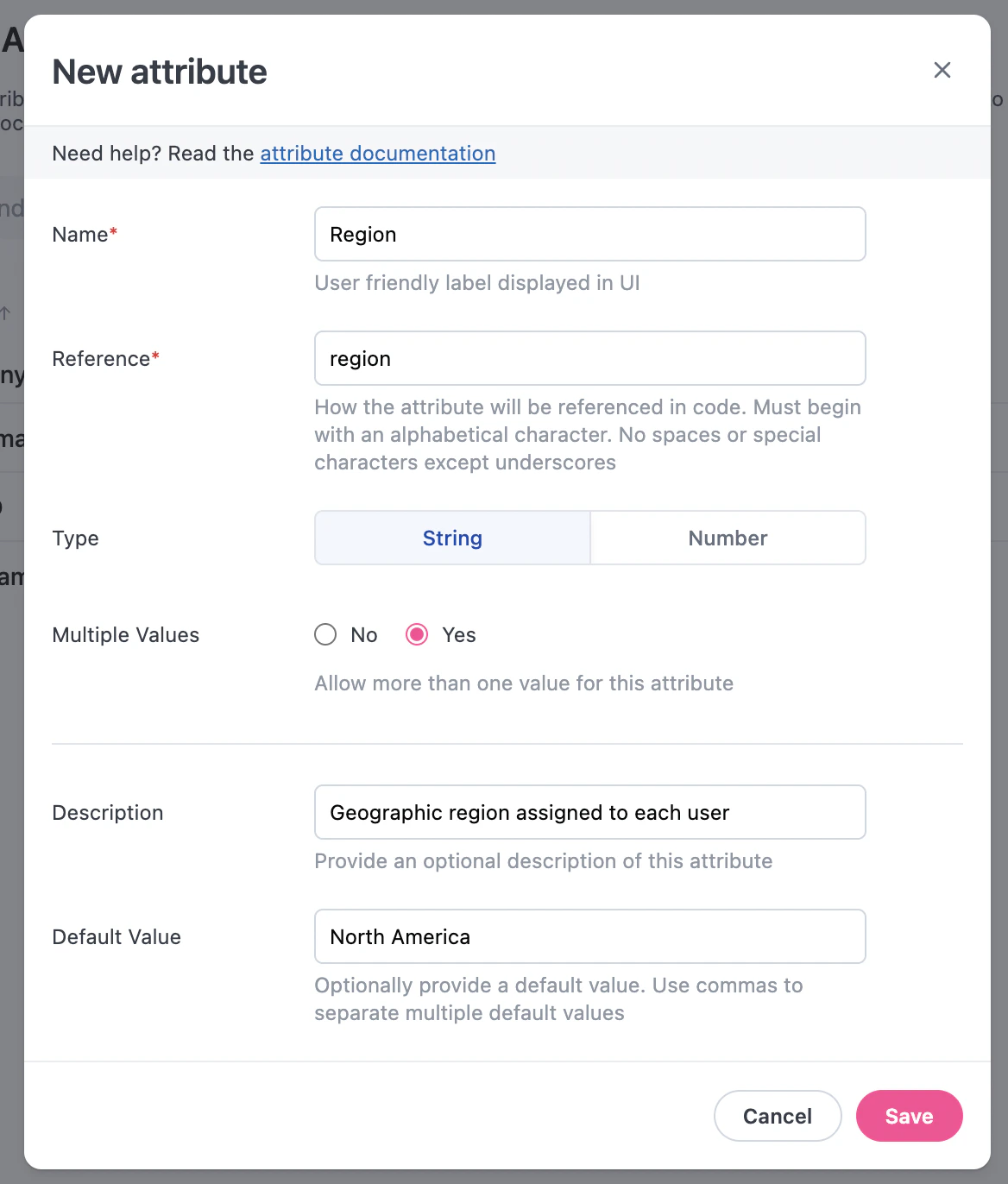Click the Description row label
Image resolution: width=1008 pixels, height=1184 pixels.
107,812
